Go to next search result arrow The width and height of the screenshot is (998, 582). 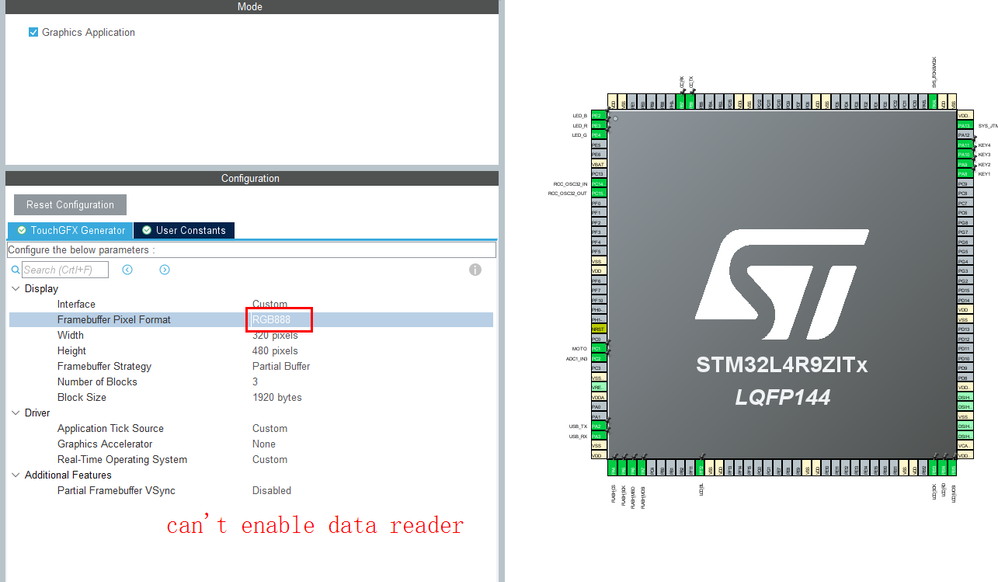coord(164,270)
